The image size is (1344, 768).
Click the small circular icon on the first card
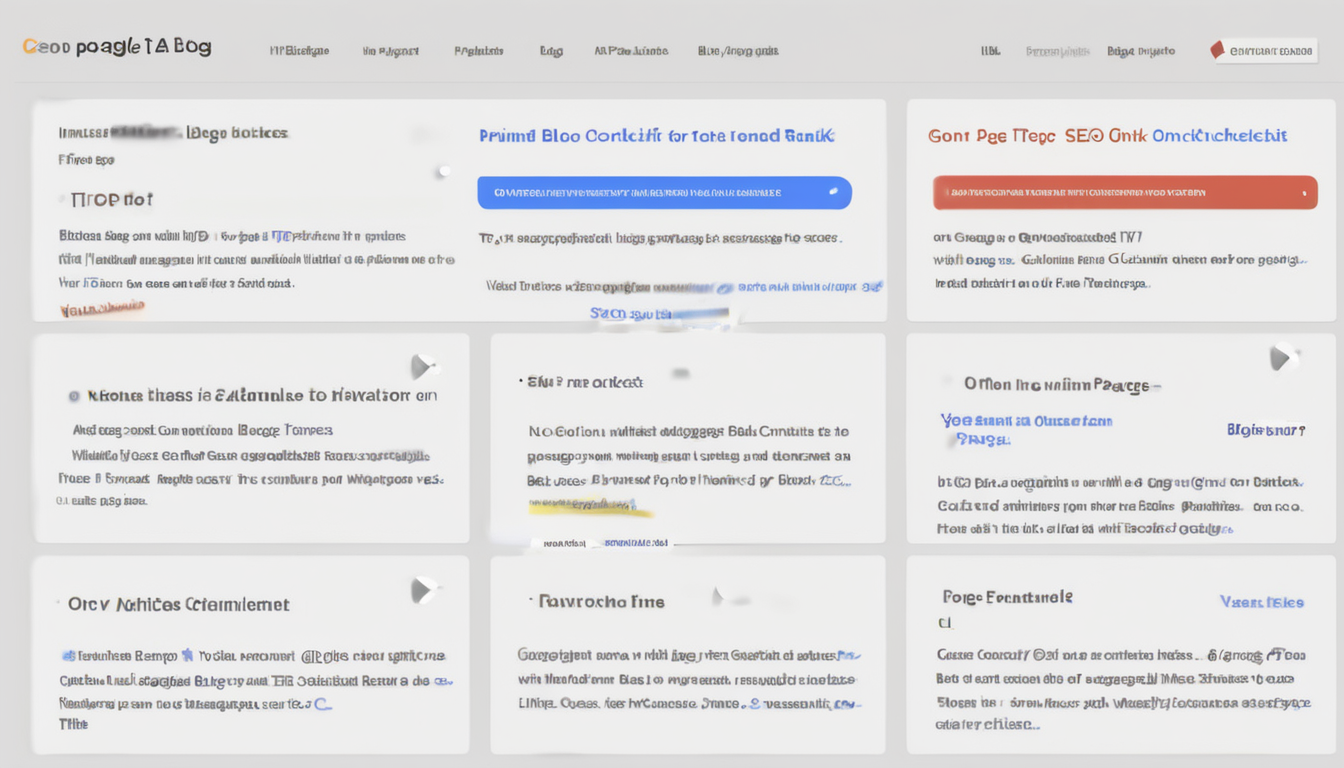[442, 171]
